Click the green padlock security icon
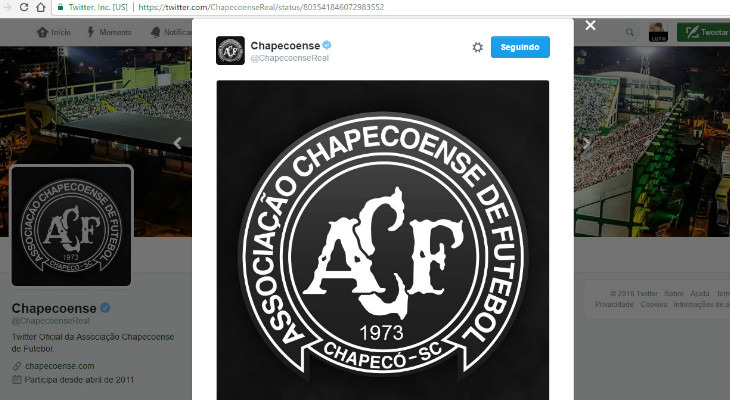730x400 pixels. pyautogui.click(x=61, y=7)
